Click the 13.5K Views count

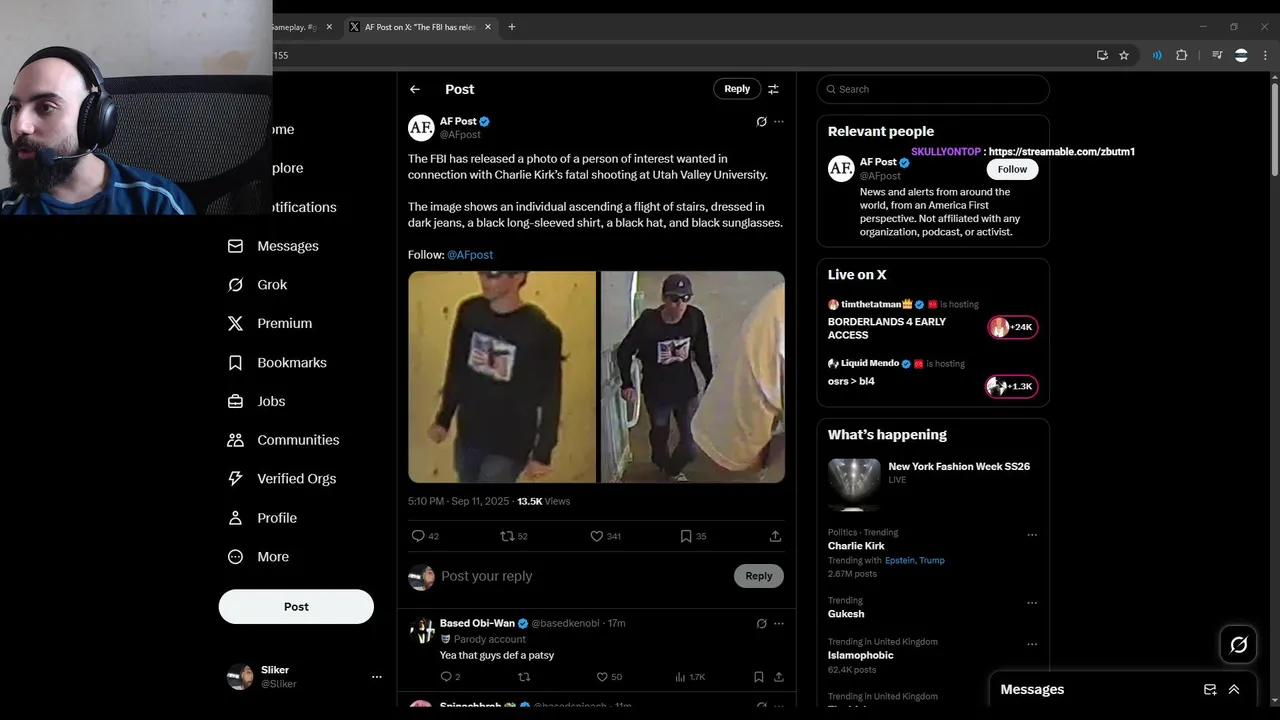coord(543,501)
